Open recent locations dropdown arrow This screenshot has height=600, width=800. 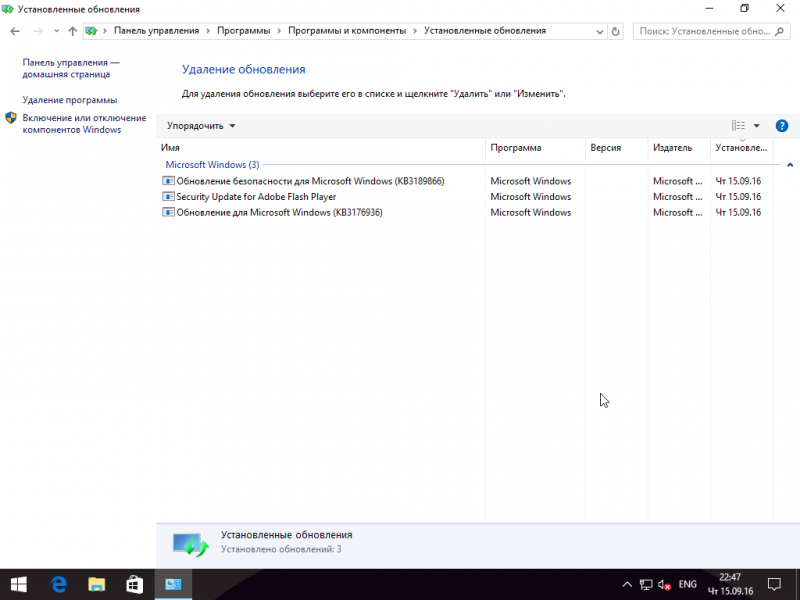coord(56,31)
